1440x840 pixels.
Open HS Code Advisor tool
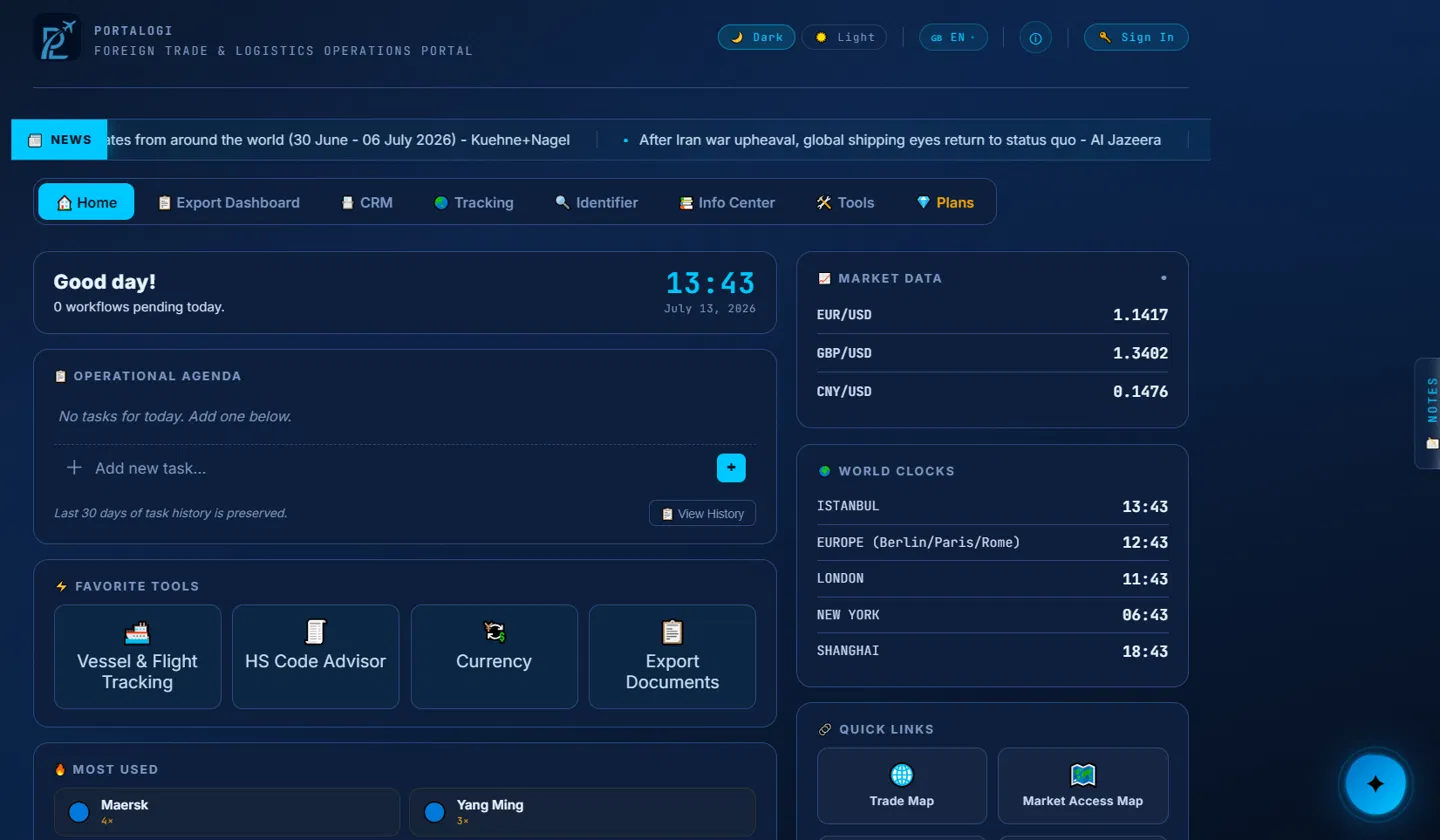tap(316, 657)
